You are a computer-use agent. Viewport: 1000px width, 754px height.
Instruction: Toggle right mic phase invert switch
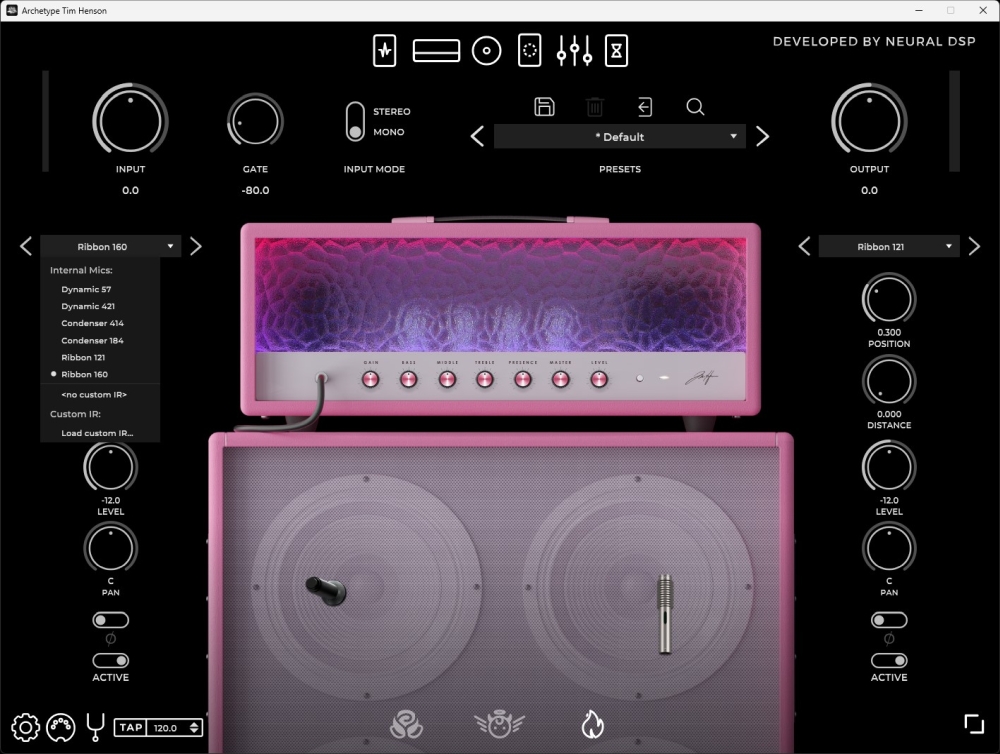coord(889,620)
